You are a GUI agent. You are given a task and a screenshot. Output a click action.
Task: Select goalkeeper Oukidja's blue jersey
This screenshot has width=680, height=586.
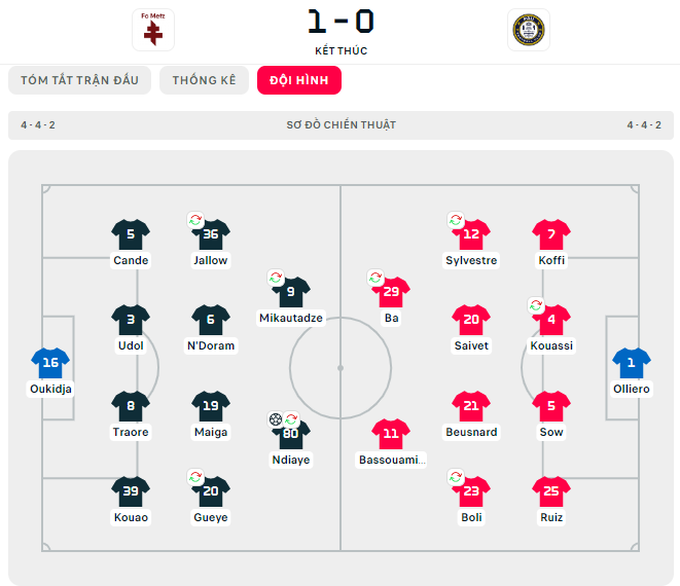[51, 363]
